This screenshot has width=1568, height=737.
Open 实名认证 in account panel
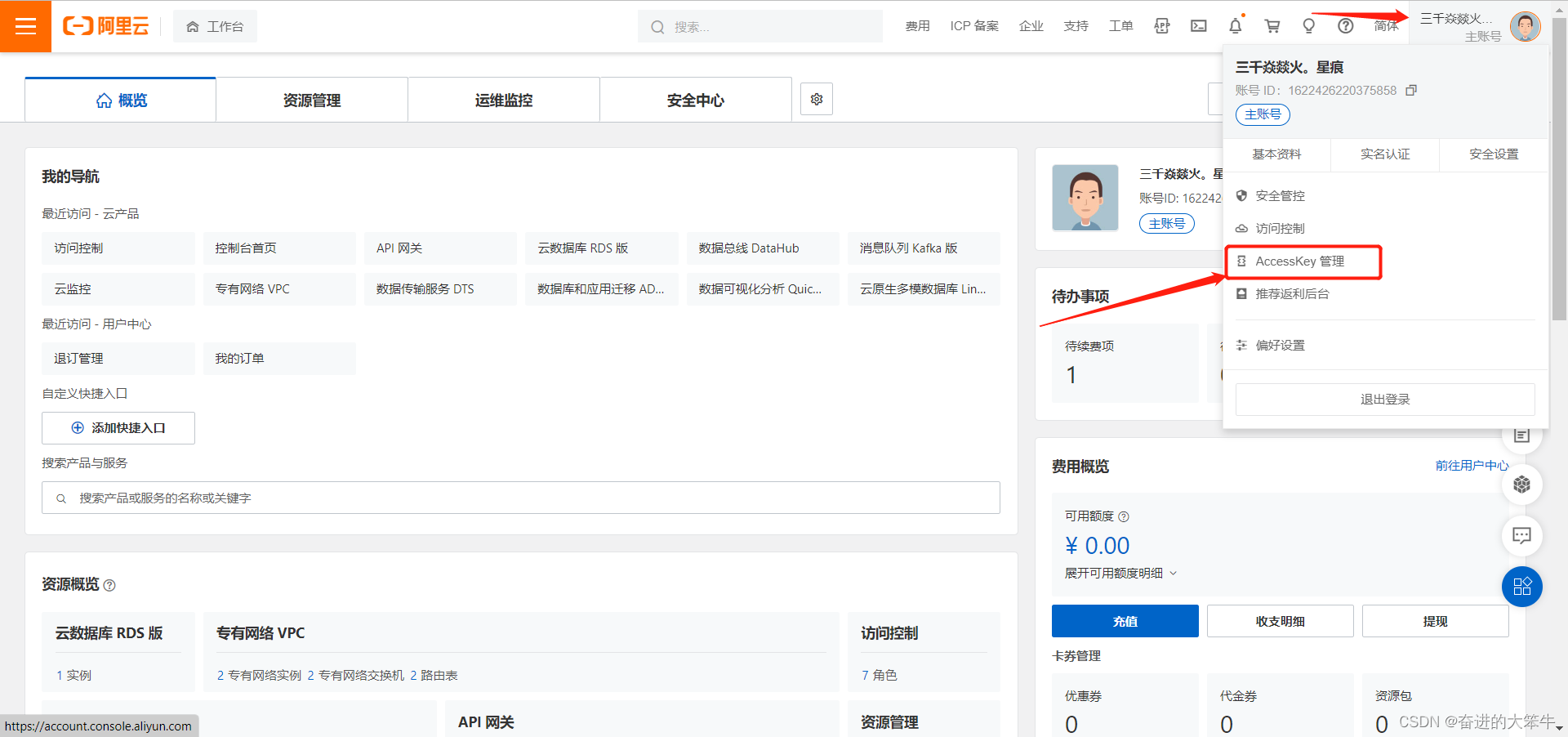tap(1385, 154)
